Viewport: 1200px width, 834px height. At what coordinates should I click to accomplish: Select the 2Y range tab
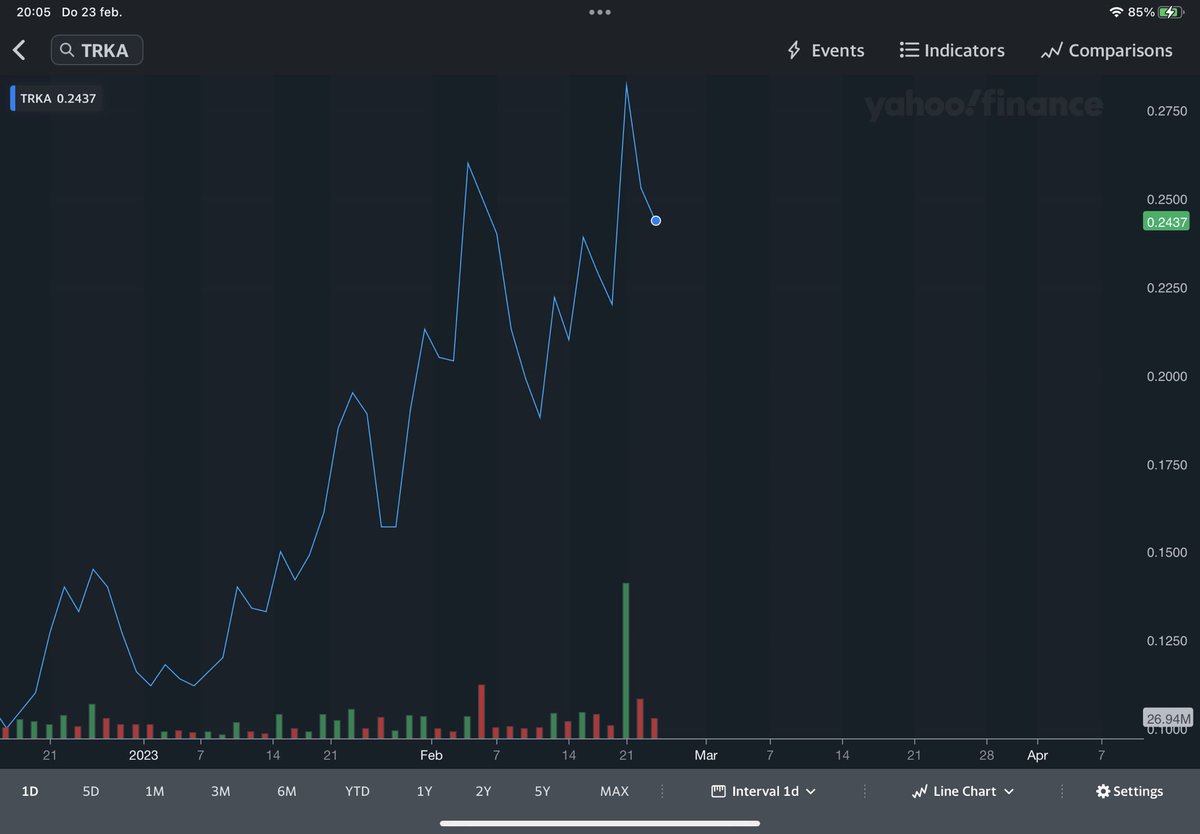click(x=483, y=791)
